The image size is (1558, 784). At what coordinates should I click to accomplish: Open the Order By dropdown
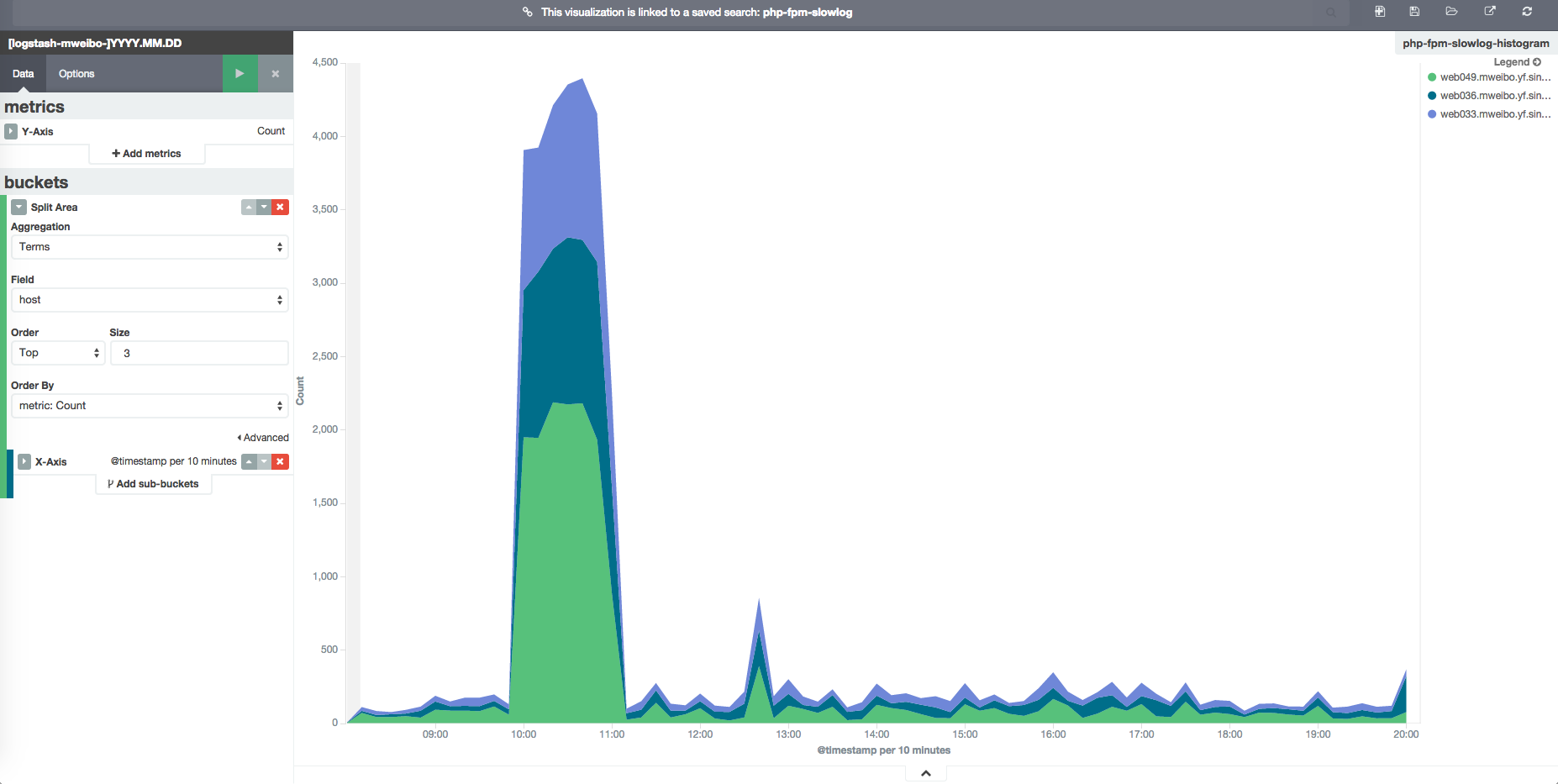tap(150, 406)
